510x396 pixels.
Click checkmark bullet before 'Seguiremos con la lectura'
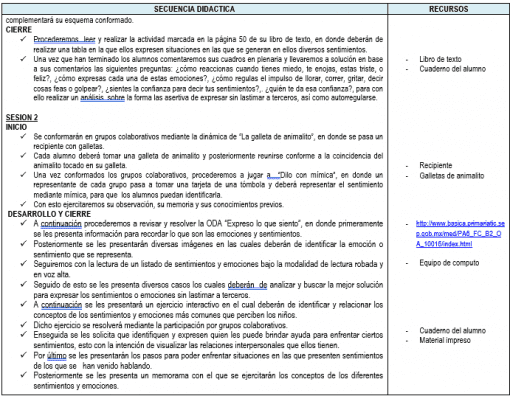tap(23, 264)
